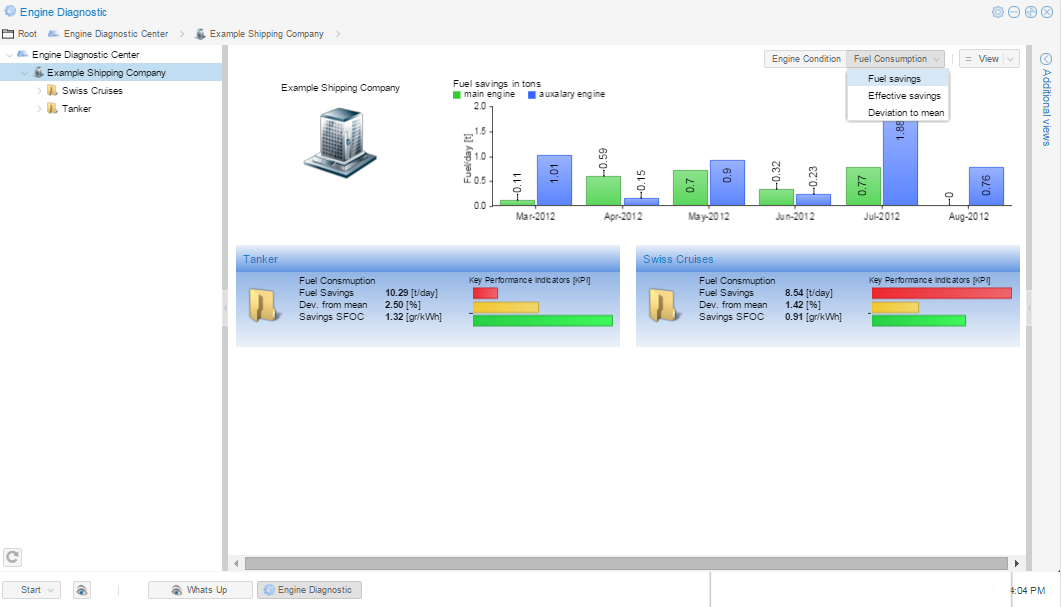The width and height of the screenshot is (1061, 607).
Task: Select the Tanker folder icon in the tree
Action: point(53,108)
